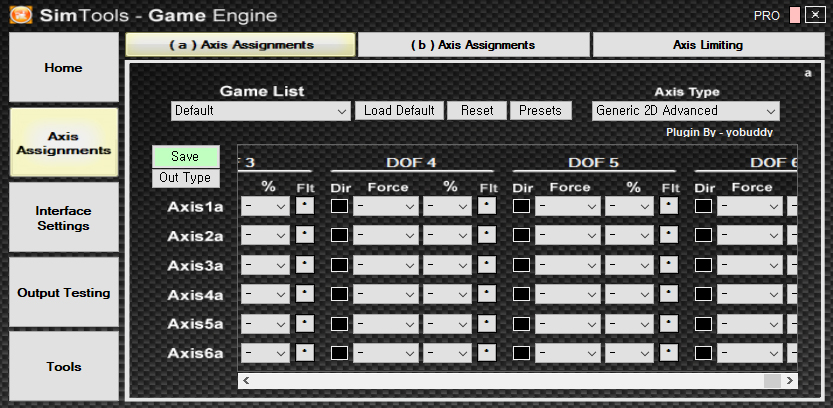Click Axis5a DOF 3 Flt button
Screen dimensions: 833x408
click(305, 323)
